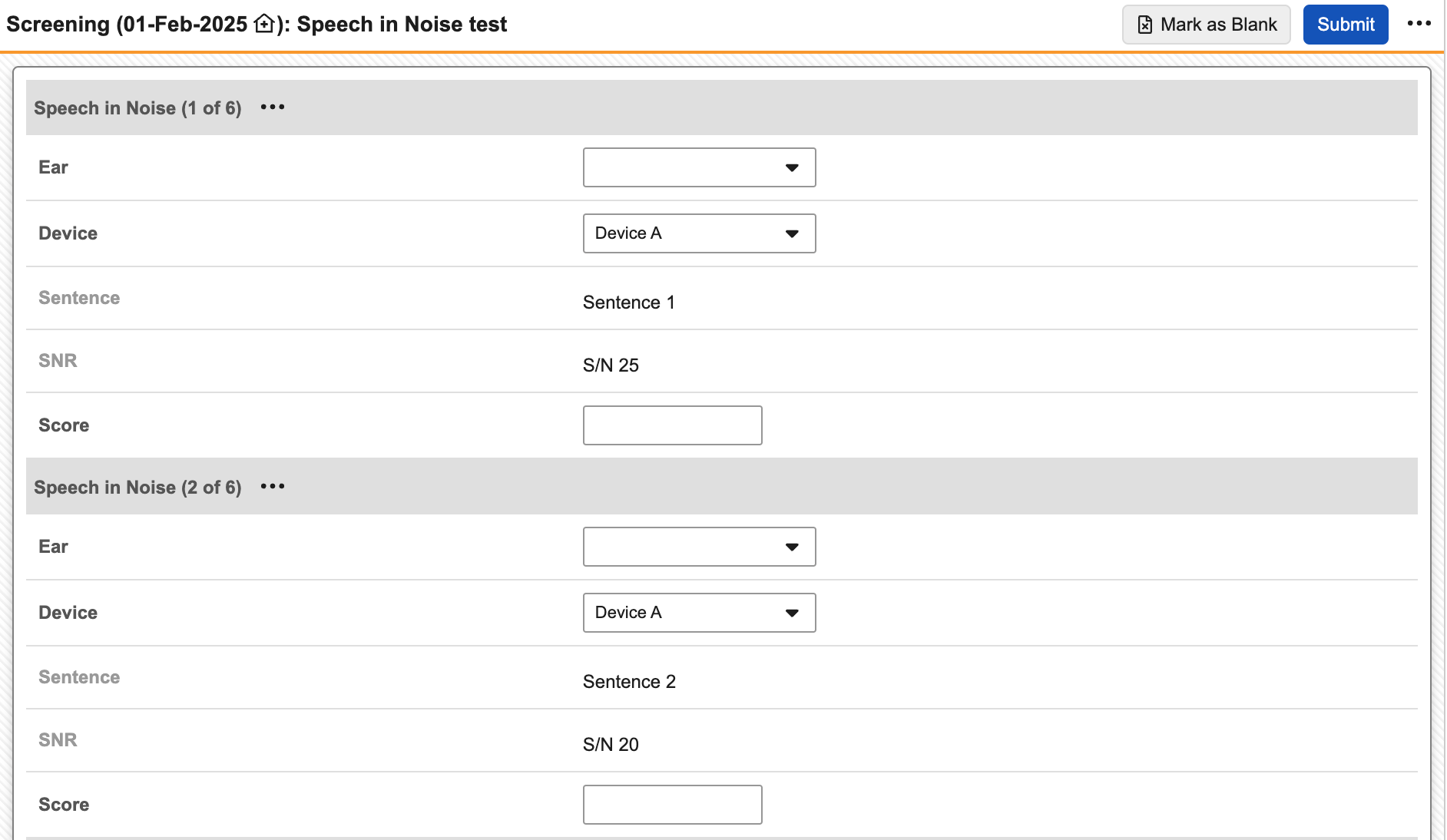The image size is (1447, 840).
Task: Click the Mark as Blank button
Action: [x=1206, y=25]
